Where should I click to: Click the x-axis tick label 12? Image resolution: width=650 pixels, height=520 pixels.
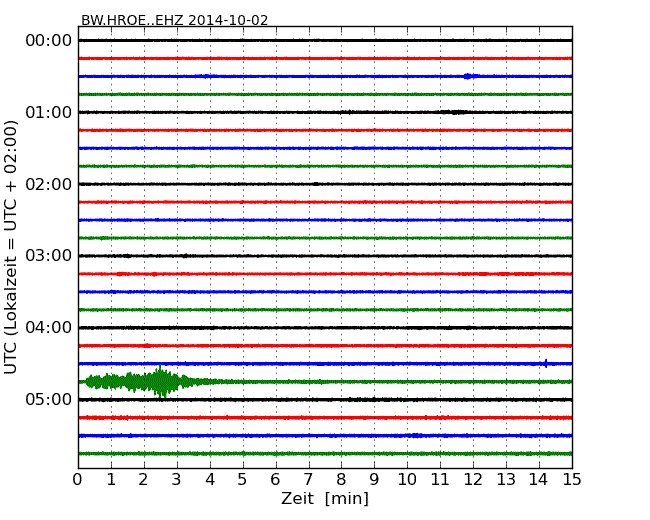[473, 480]
